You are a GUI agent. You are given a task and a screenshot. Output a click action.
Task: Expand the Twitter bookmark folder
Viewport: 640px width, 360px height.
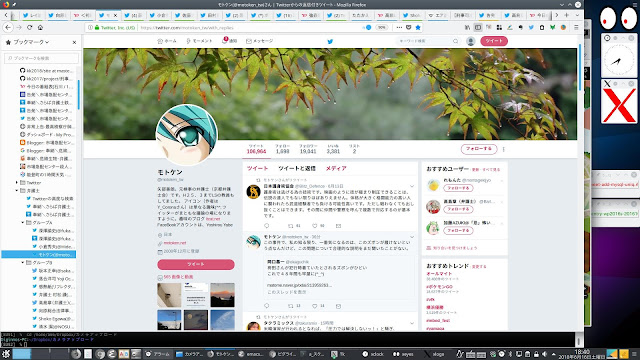pyautogui.click(x=17, y=182)
